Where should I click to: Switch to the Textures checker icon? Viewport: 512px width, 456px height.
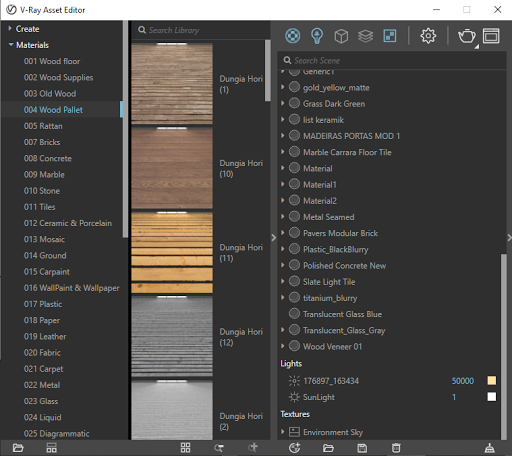(390, 36)
